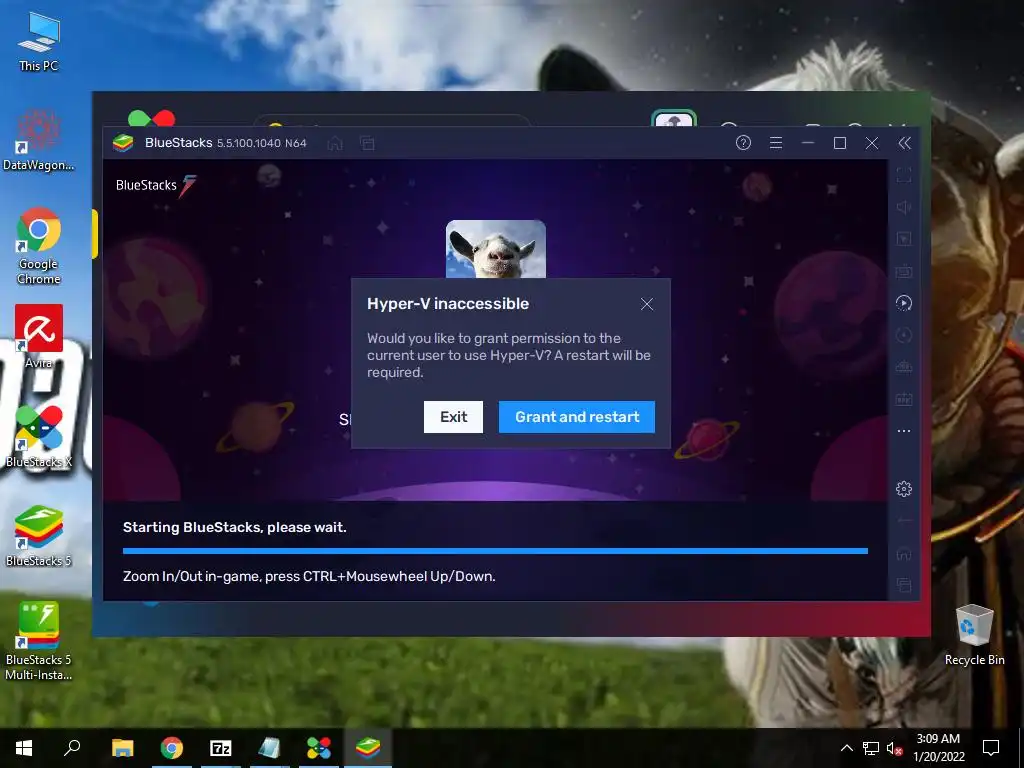Toggle full screen in BlueStacks sidebar

(904, 175)
